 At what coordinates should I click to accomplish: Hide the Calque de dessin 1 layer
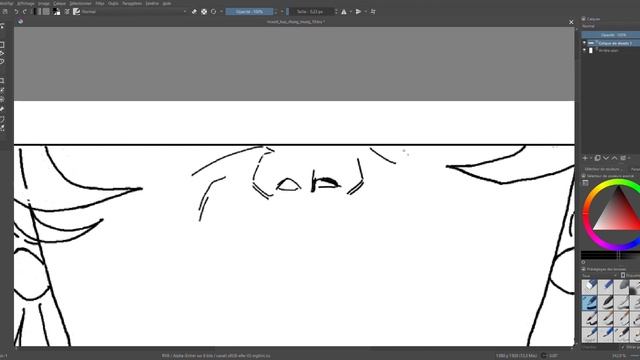click(584, 43)
